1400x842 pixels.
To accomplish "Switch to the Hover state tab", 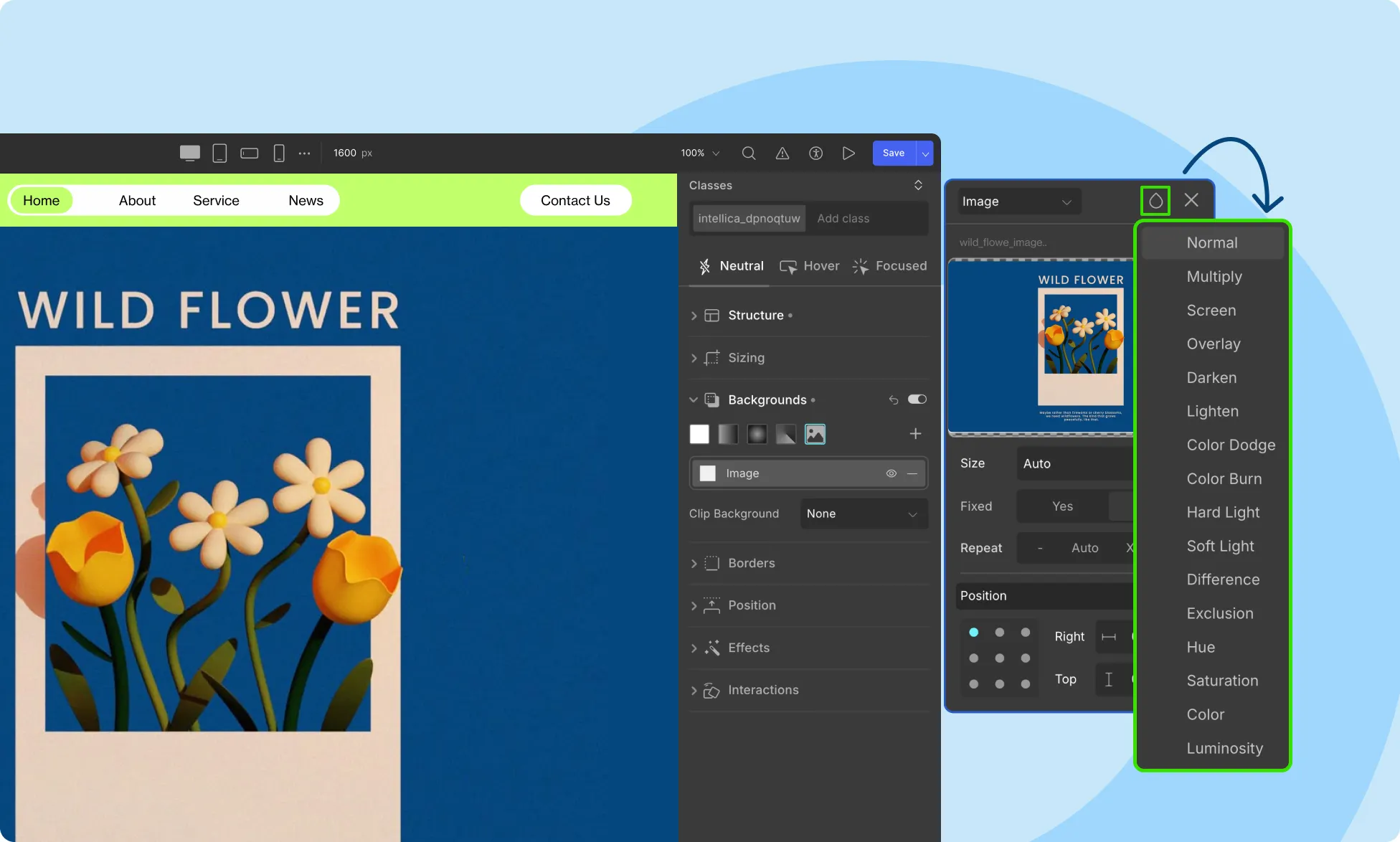I will click(x=810, y=266).
